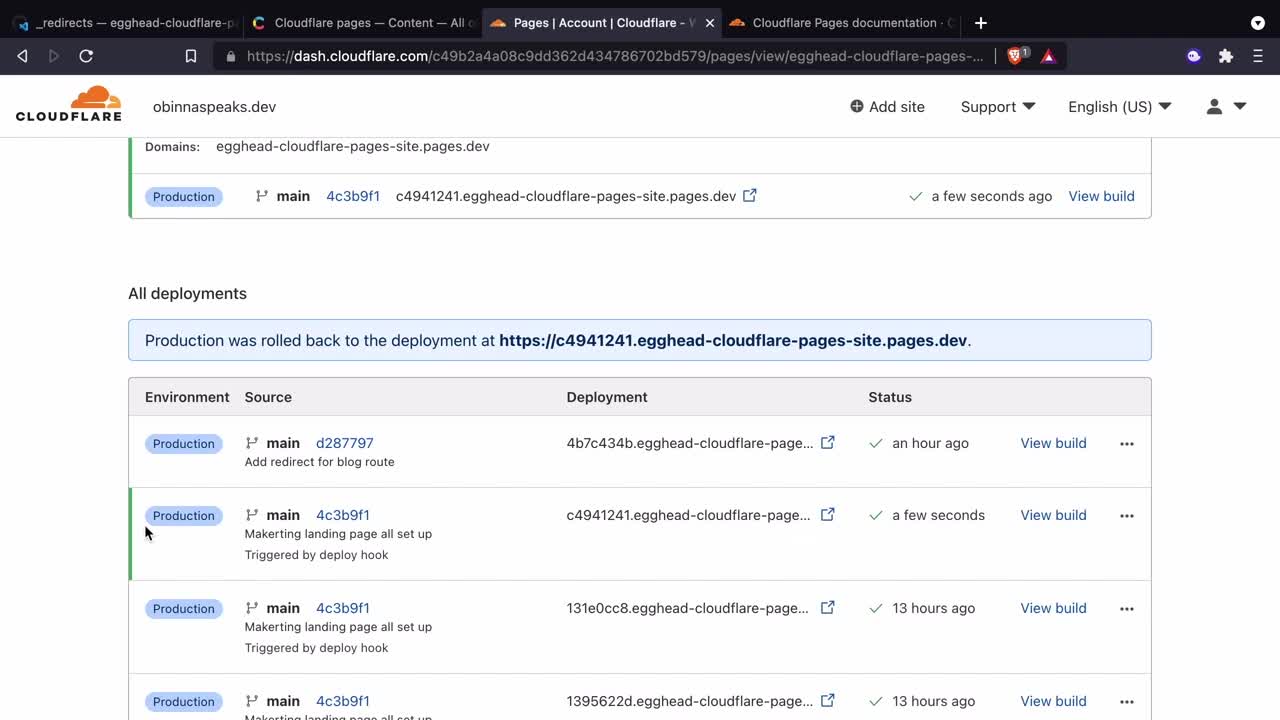Open Brave Shields icon in address bar
1280x720 pixels.
[1015, 56]
